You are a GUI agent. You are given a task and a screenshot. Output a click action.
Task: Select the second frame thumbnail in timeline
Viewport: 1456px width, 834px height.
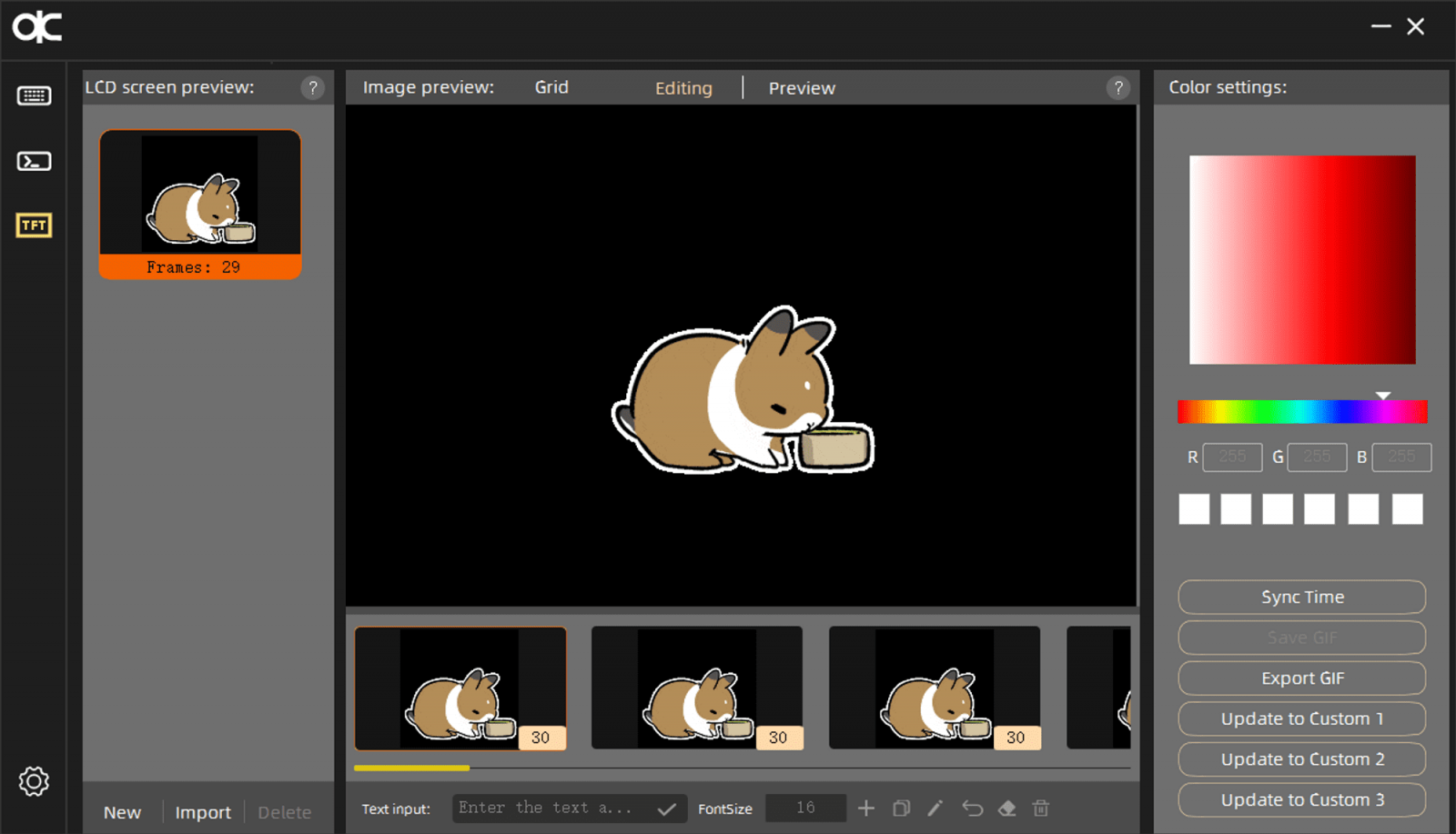coord(696,688)
